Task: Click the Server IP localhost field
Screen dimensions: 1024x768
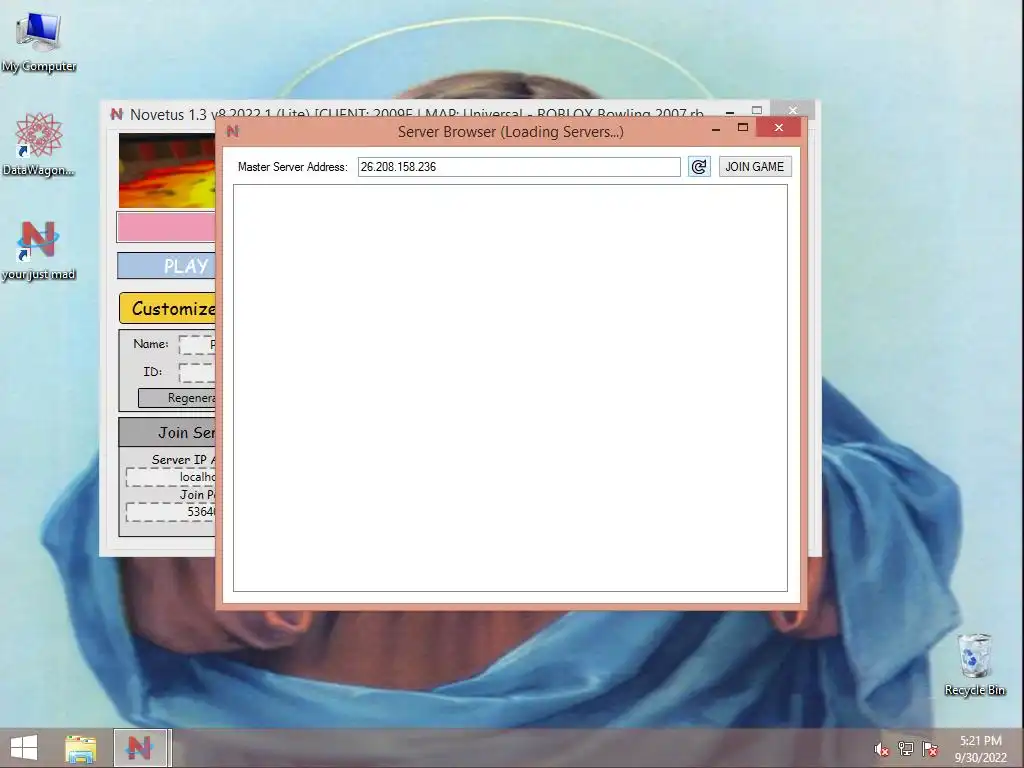Action: (x=171, y=477)
